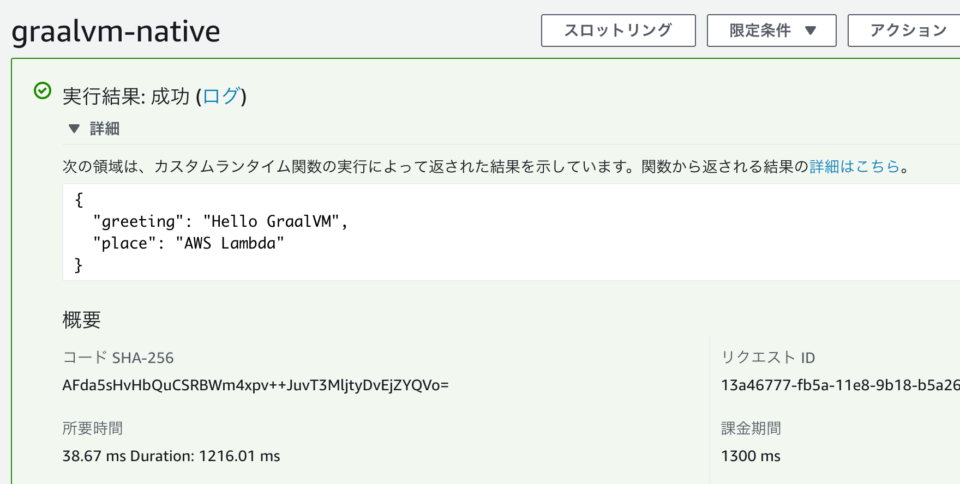Click the request ID value starting 13a46777
Viewport: 960px width, 484px height.
[x=841, y=386]
